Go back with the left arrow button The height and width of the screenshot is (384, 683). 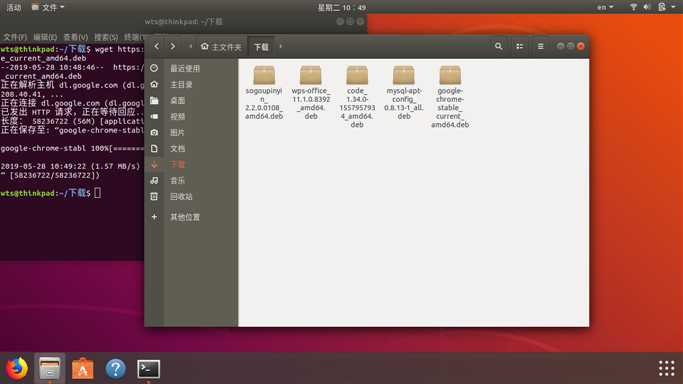[157, 46]
